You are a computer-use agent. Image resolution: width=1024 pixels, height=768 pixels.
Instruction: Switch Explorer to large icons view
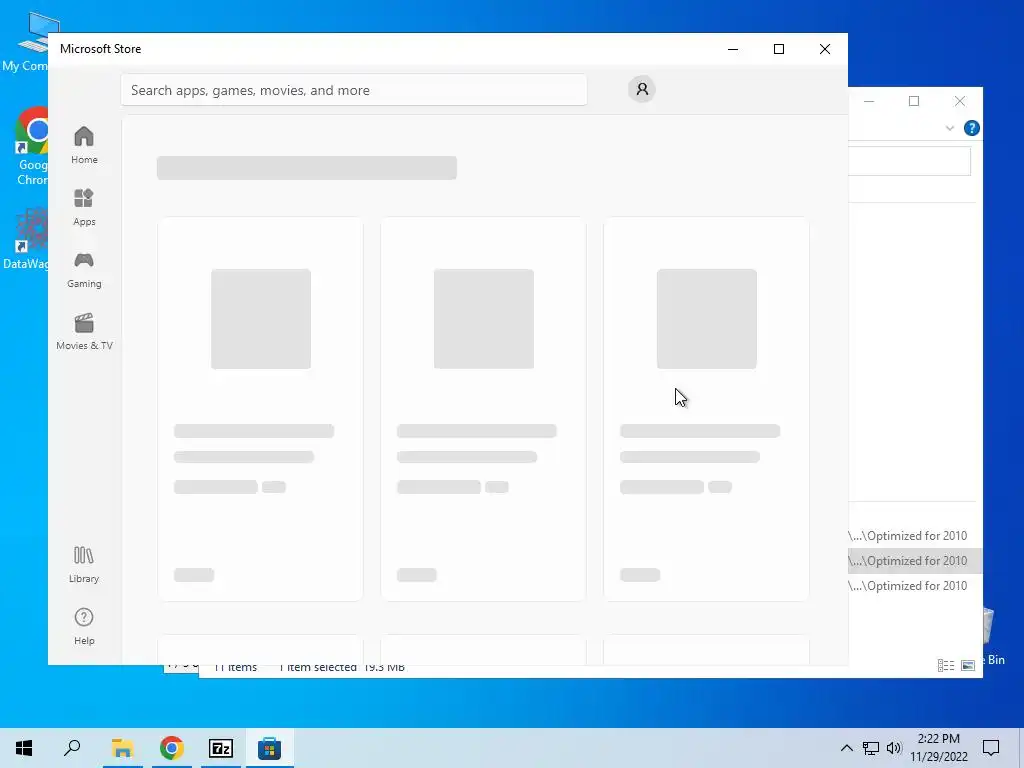968,665
